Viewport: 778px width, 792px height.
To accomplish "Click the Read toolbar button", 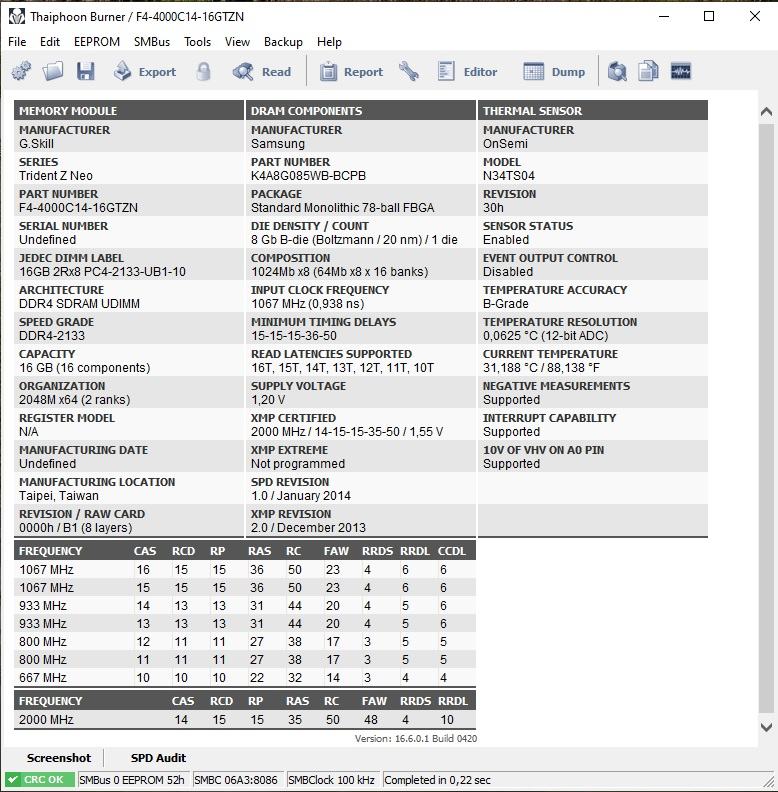I will 262,72.
